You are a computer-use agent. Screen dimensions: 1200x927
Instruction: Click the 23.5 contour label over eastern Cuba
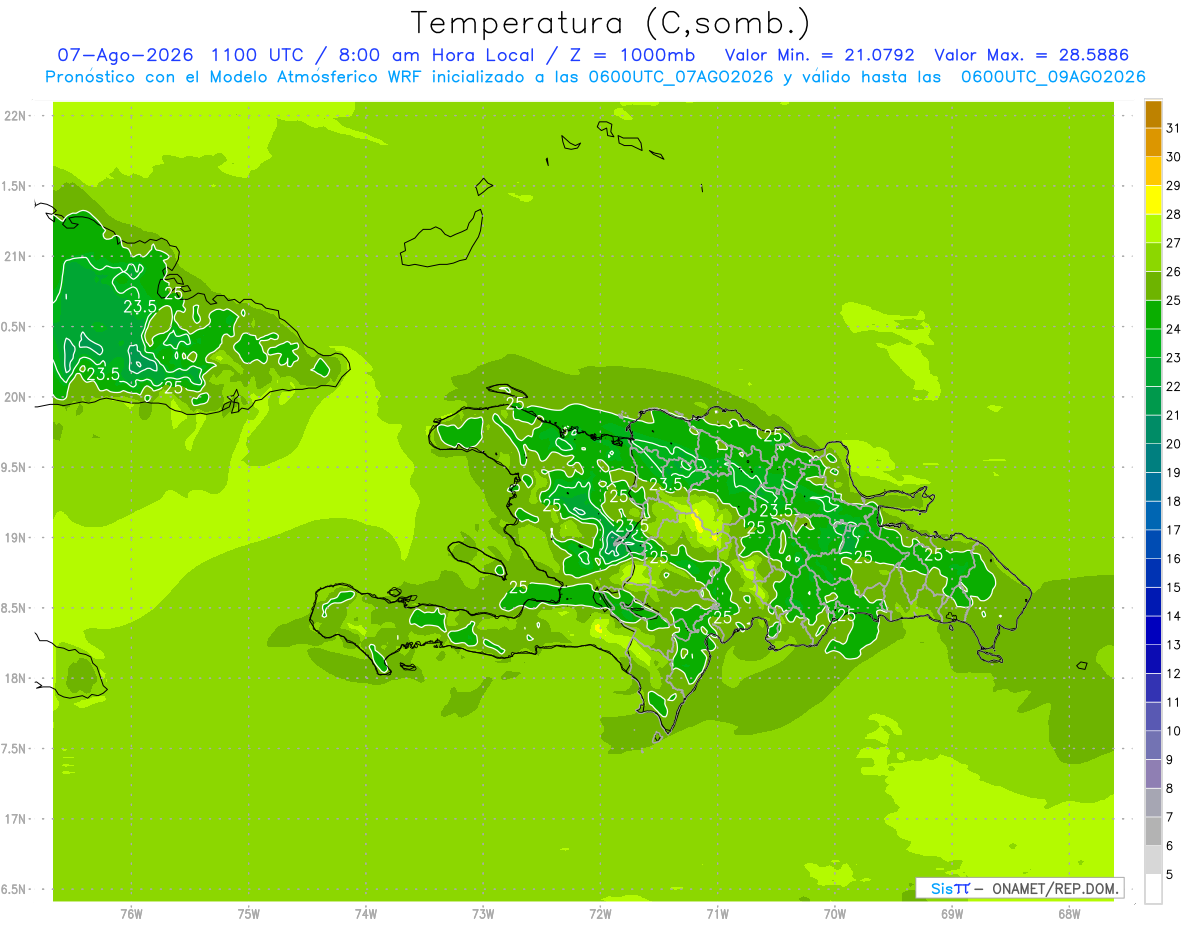[140, 306]
